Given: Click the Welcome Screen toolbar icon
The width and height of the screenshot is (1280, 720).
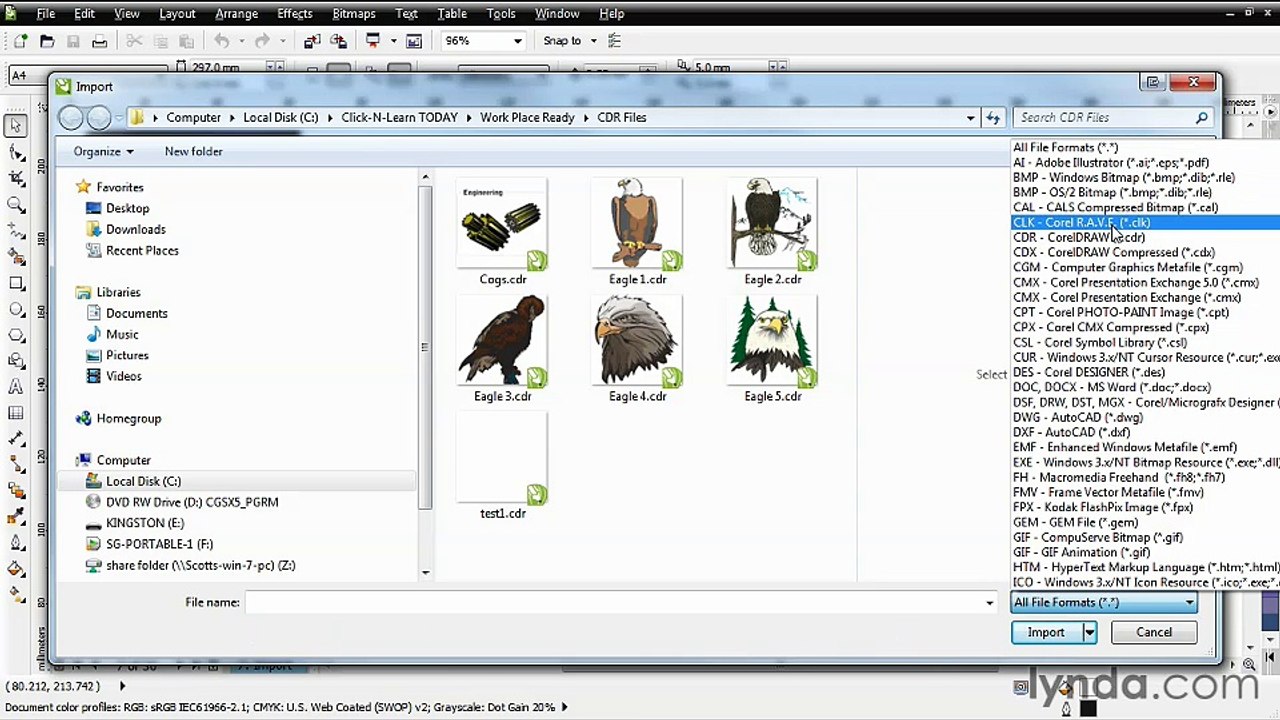Looking at the screenshot, I should [414, 41].
